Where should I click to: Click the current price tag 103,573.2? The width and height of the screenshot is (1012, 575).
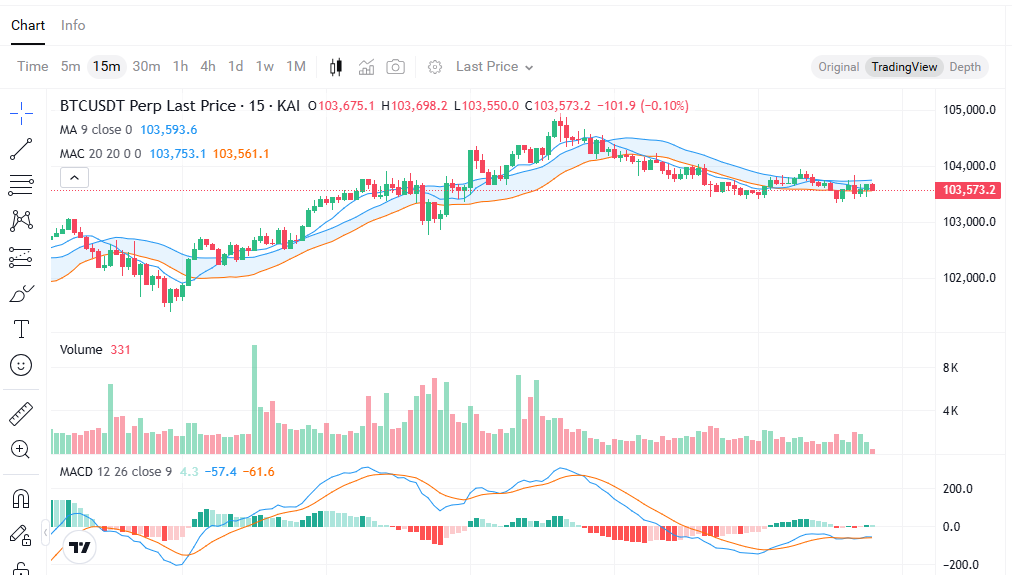[x=968, y=190]
